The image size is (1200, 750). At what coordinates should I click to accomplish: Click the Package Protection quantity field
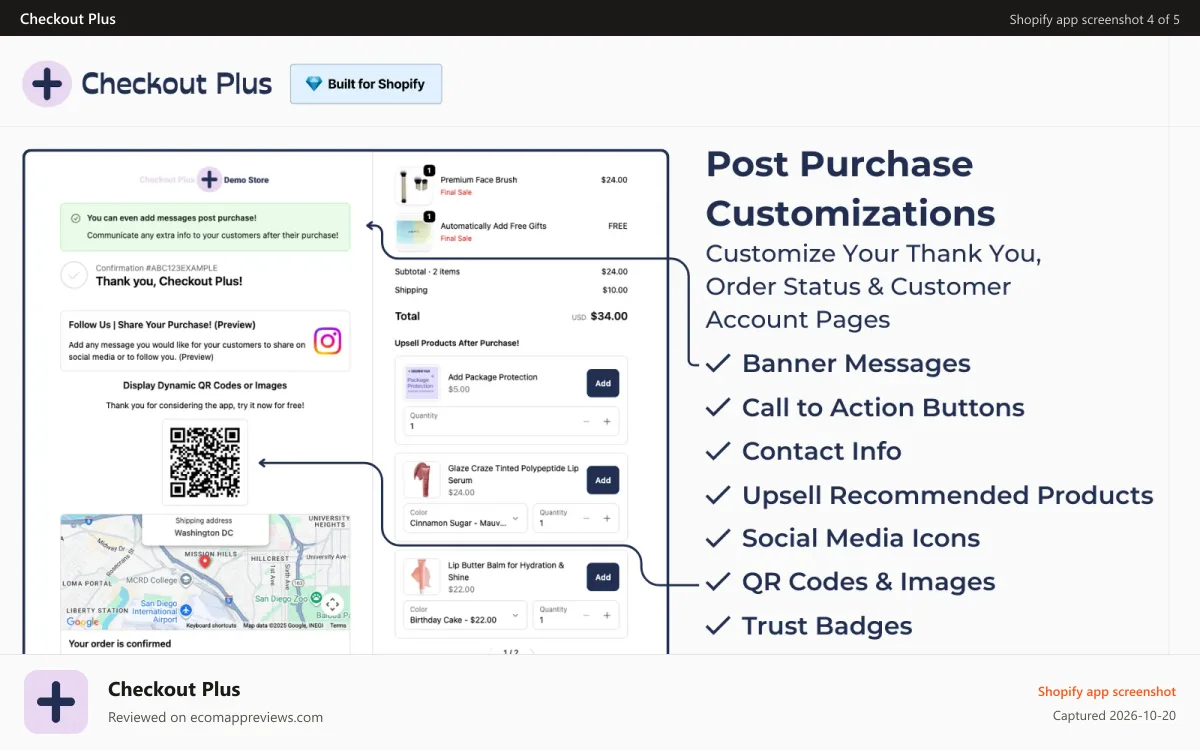511,421
